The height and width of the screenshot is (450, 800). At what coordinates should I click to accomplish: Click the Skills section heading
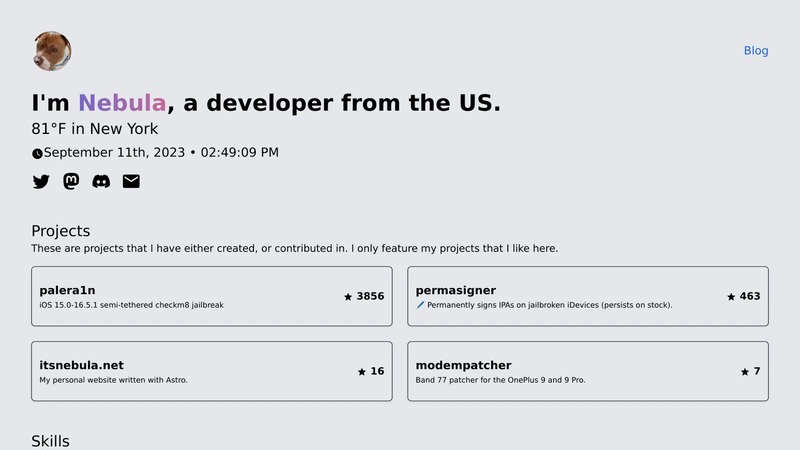coord(51,441)
